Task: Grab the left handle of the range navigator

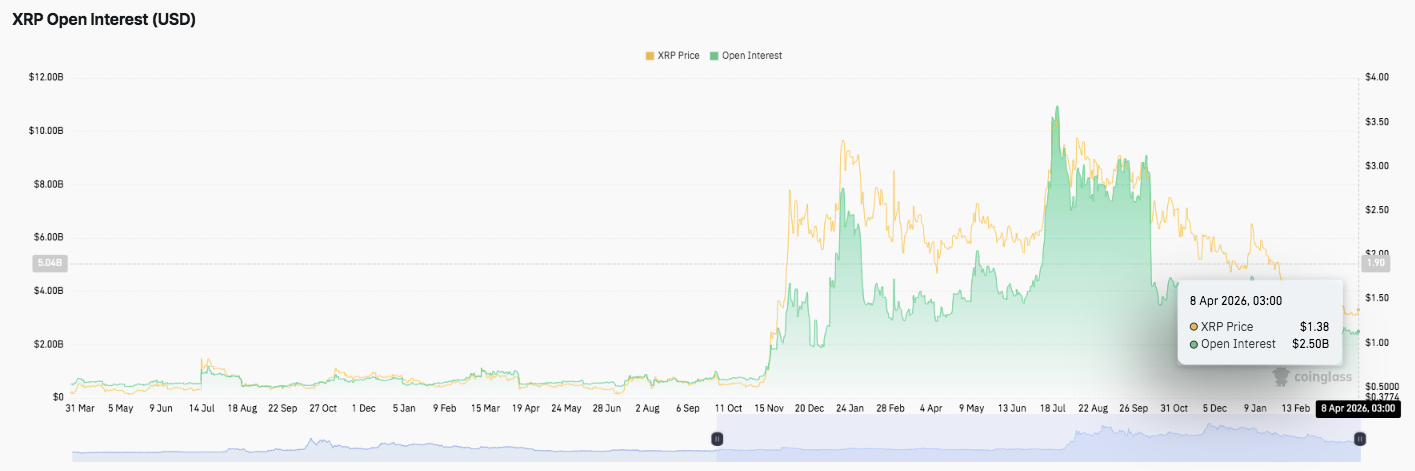Action: click(717, 439)
